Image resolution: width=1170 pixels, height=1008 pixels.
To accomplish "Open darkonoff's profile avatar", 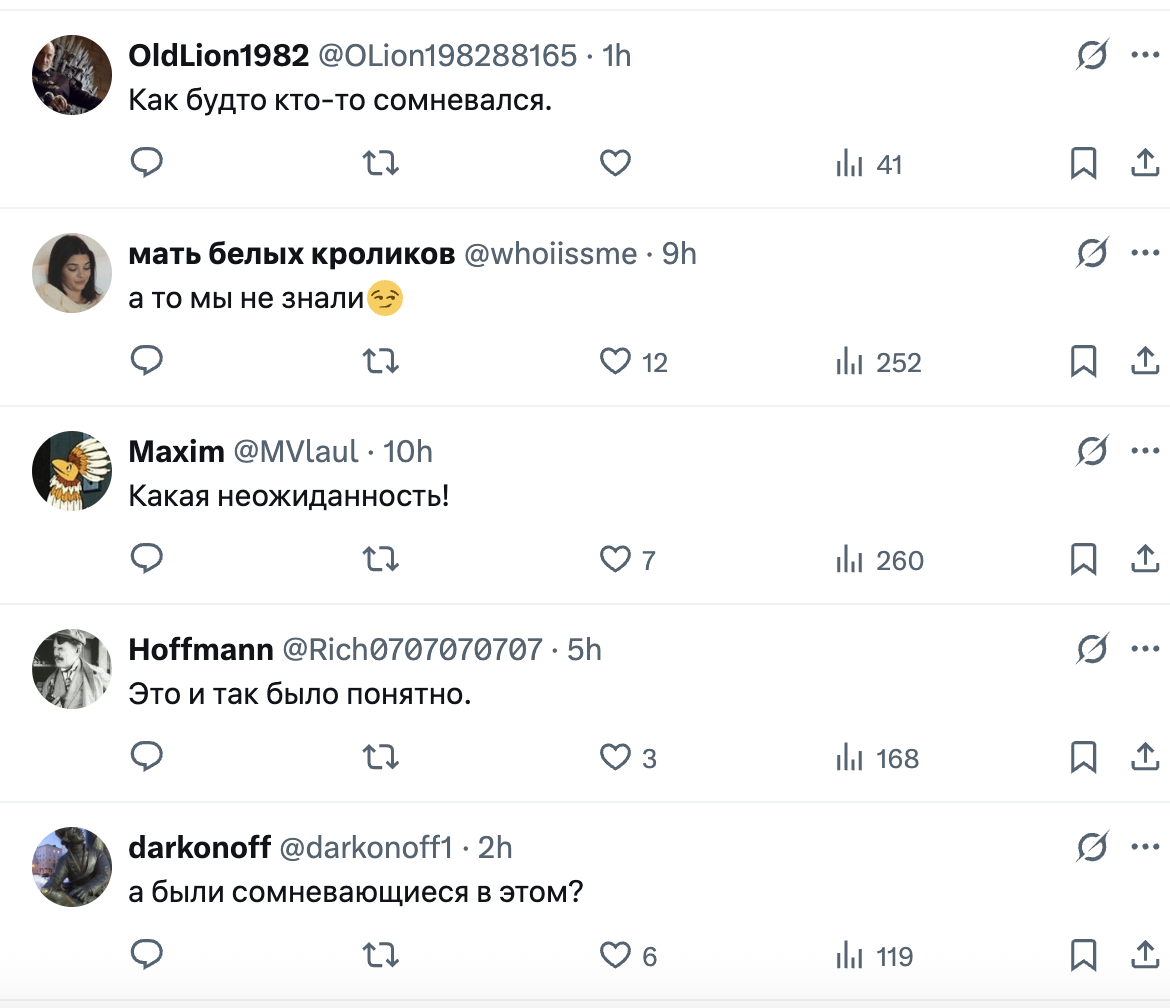I will [72, 867].
